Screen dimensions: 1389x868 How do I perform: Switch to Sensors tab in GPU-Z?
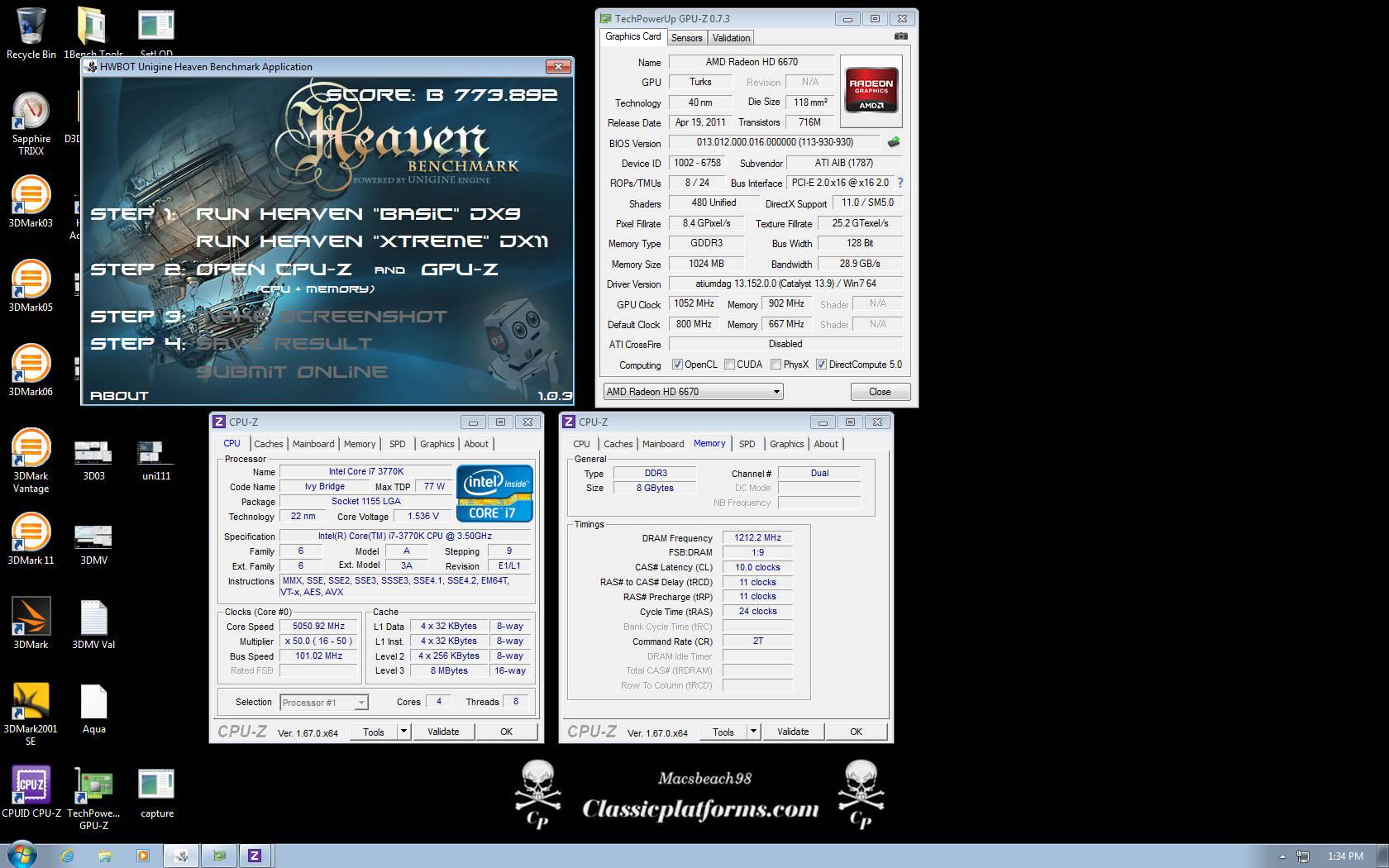click(x=686, y=38)
